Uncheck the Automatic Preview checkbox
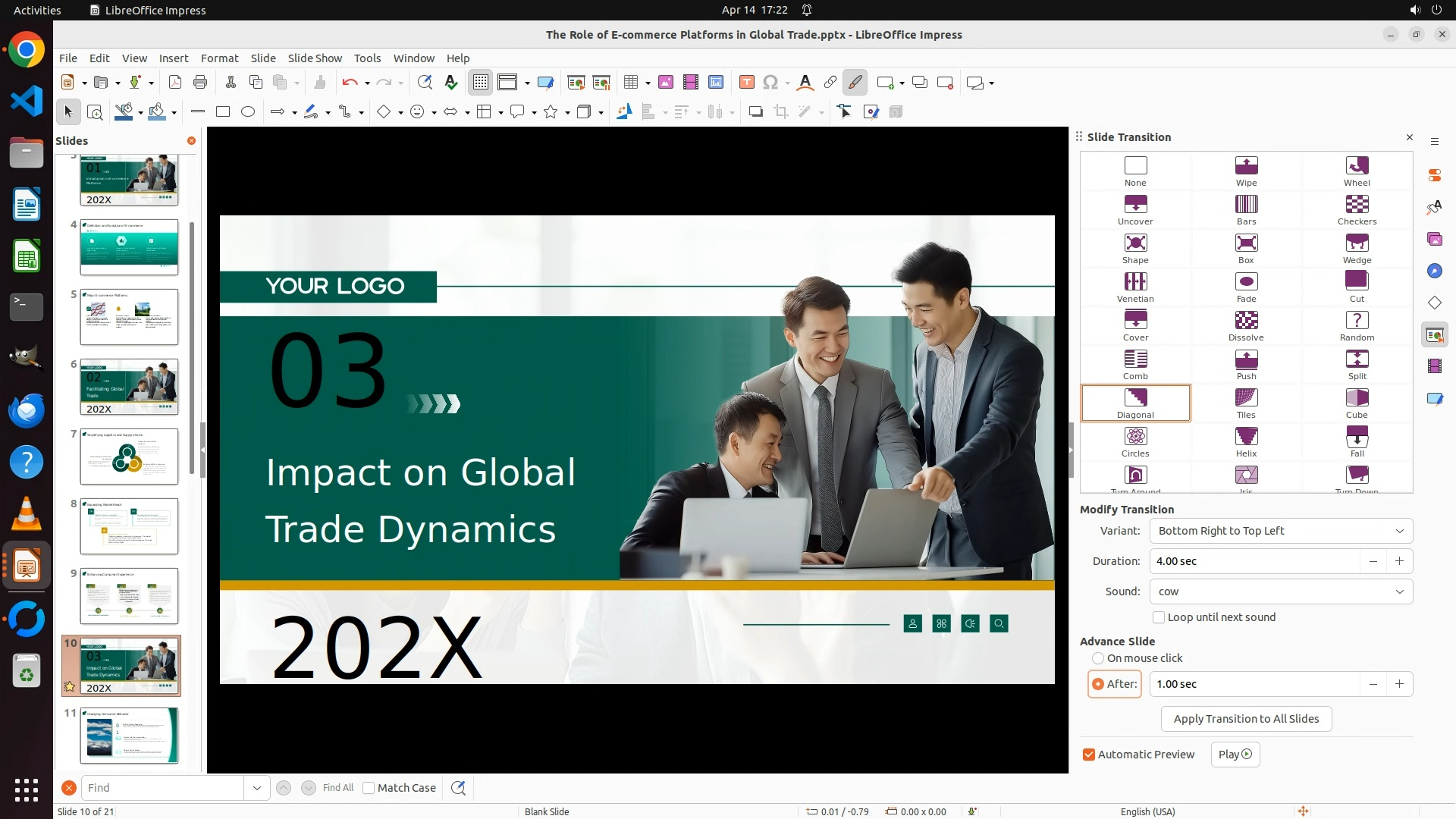The image size is (1456, 819). point(1089,755)
